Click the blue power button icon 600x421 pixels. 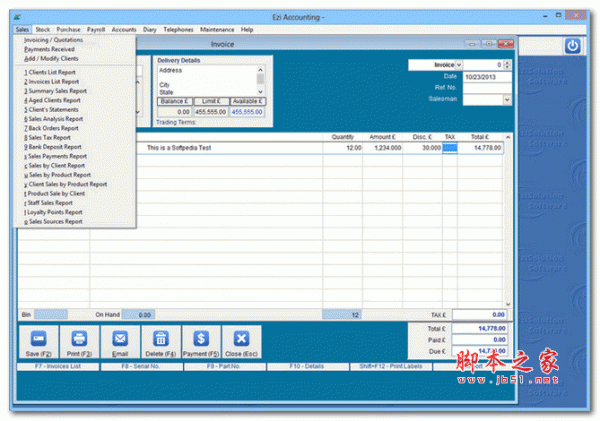pos(572,46)
